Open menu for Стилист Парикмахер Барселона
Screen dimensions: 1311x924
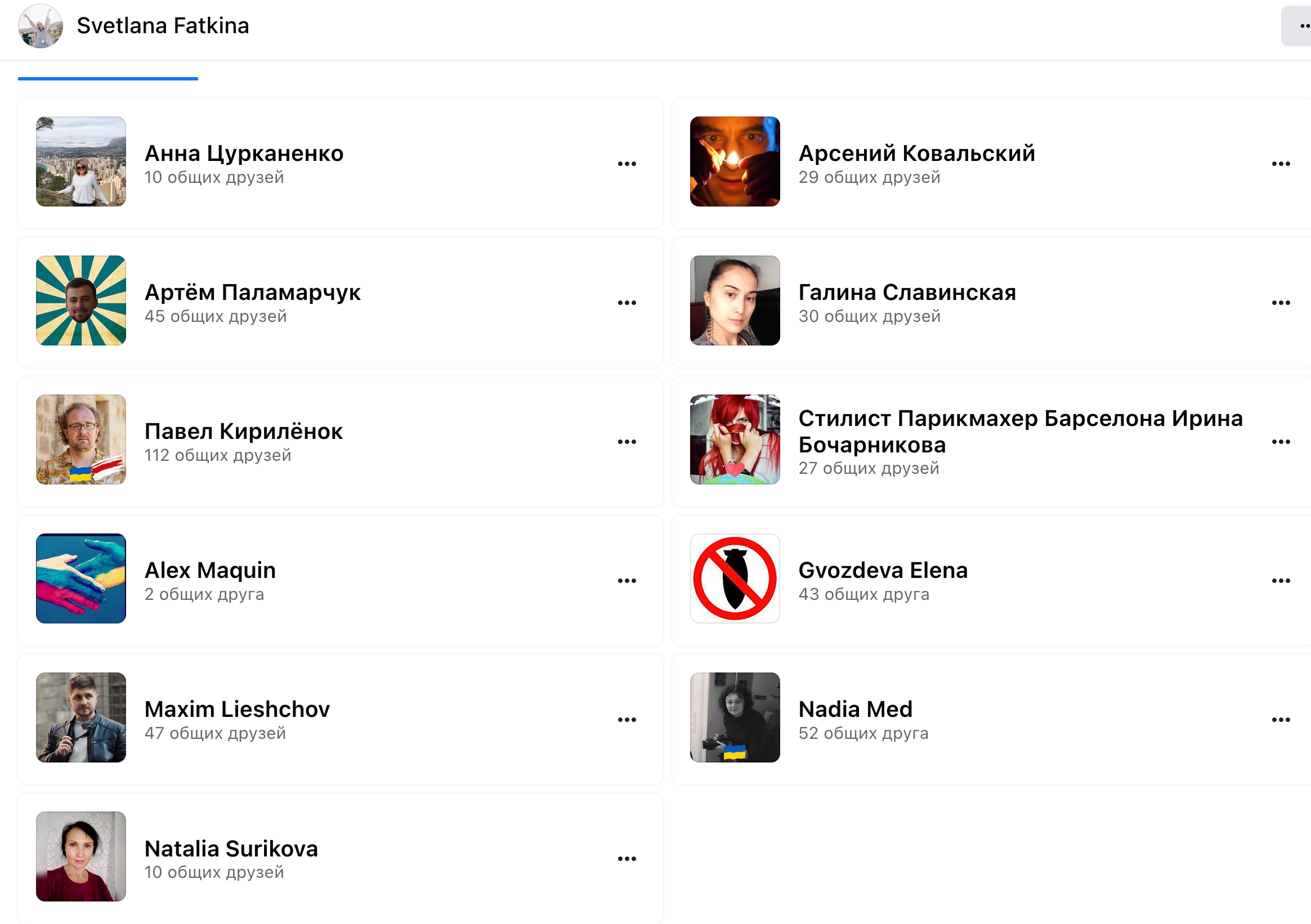(x=1280, y=442)
